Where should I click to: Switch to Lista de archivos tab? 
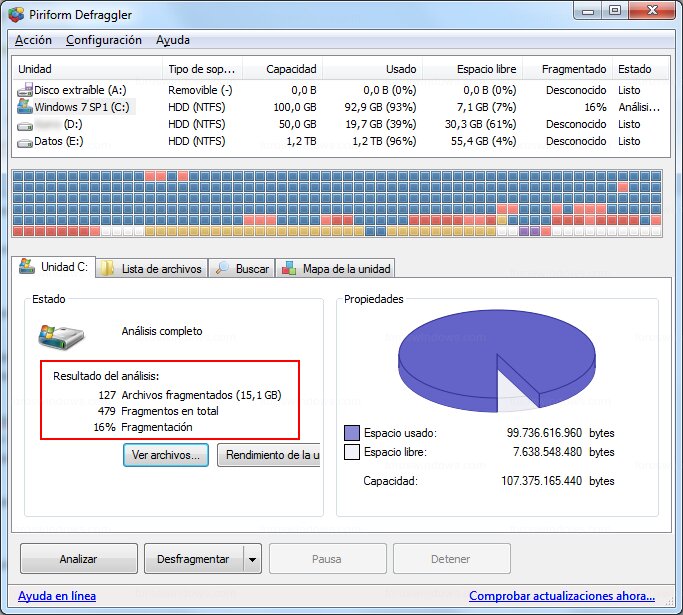(x=152, y=268)
